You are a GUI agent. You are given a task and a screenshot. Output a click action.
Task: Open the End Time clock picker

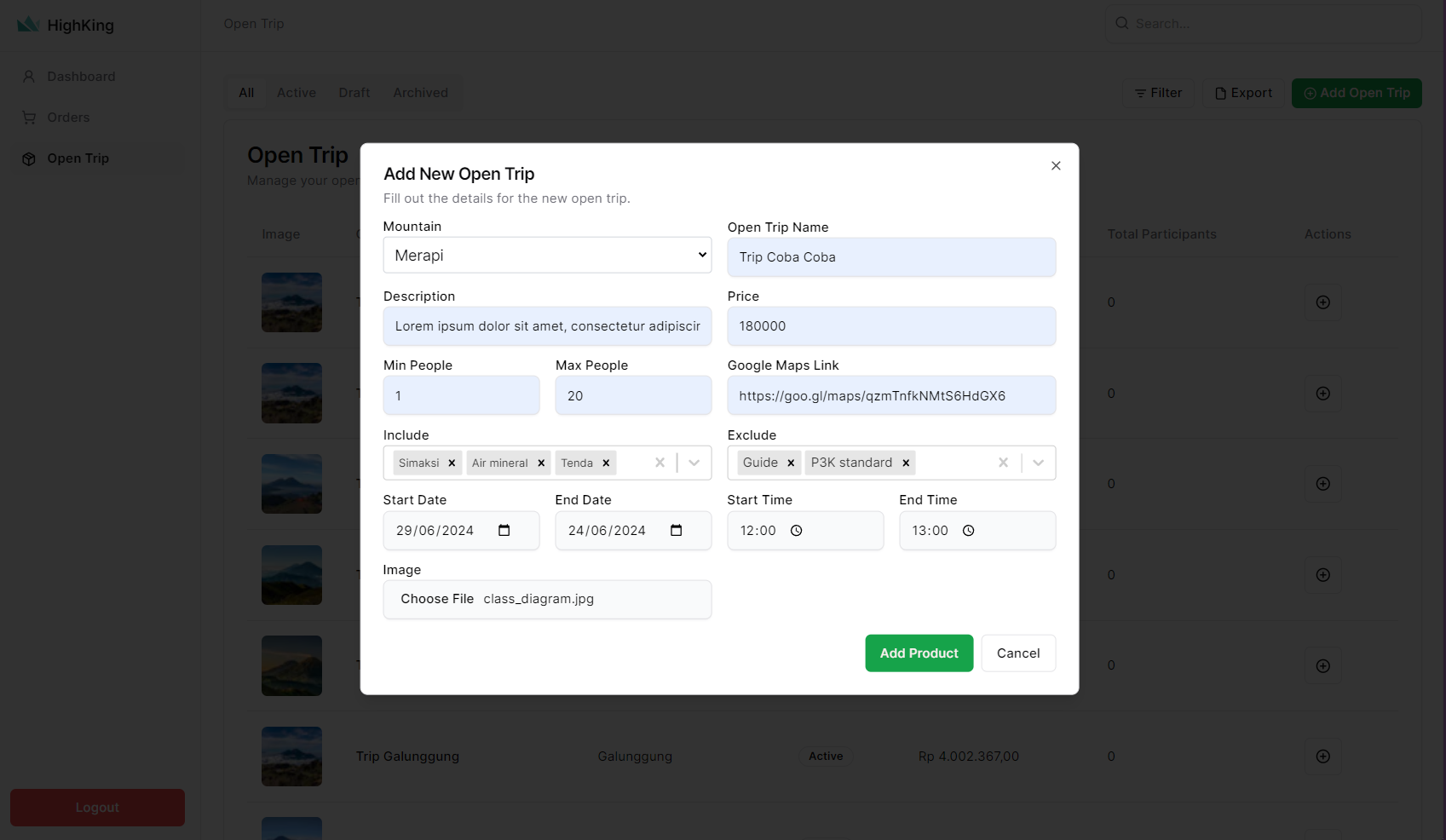(969, 531)
